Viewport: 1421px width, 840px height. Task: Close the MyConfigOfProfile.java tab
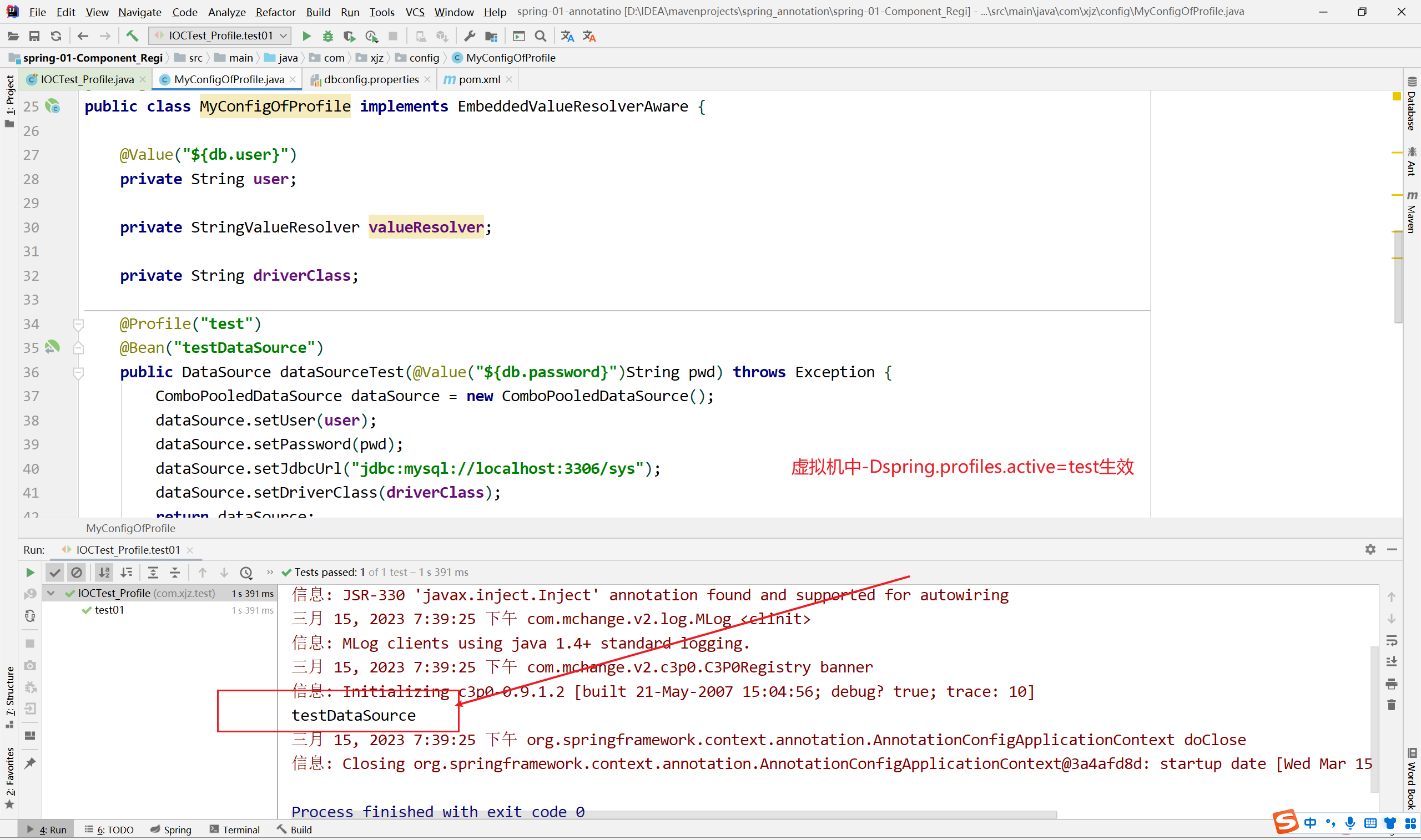293,79
